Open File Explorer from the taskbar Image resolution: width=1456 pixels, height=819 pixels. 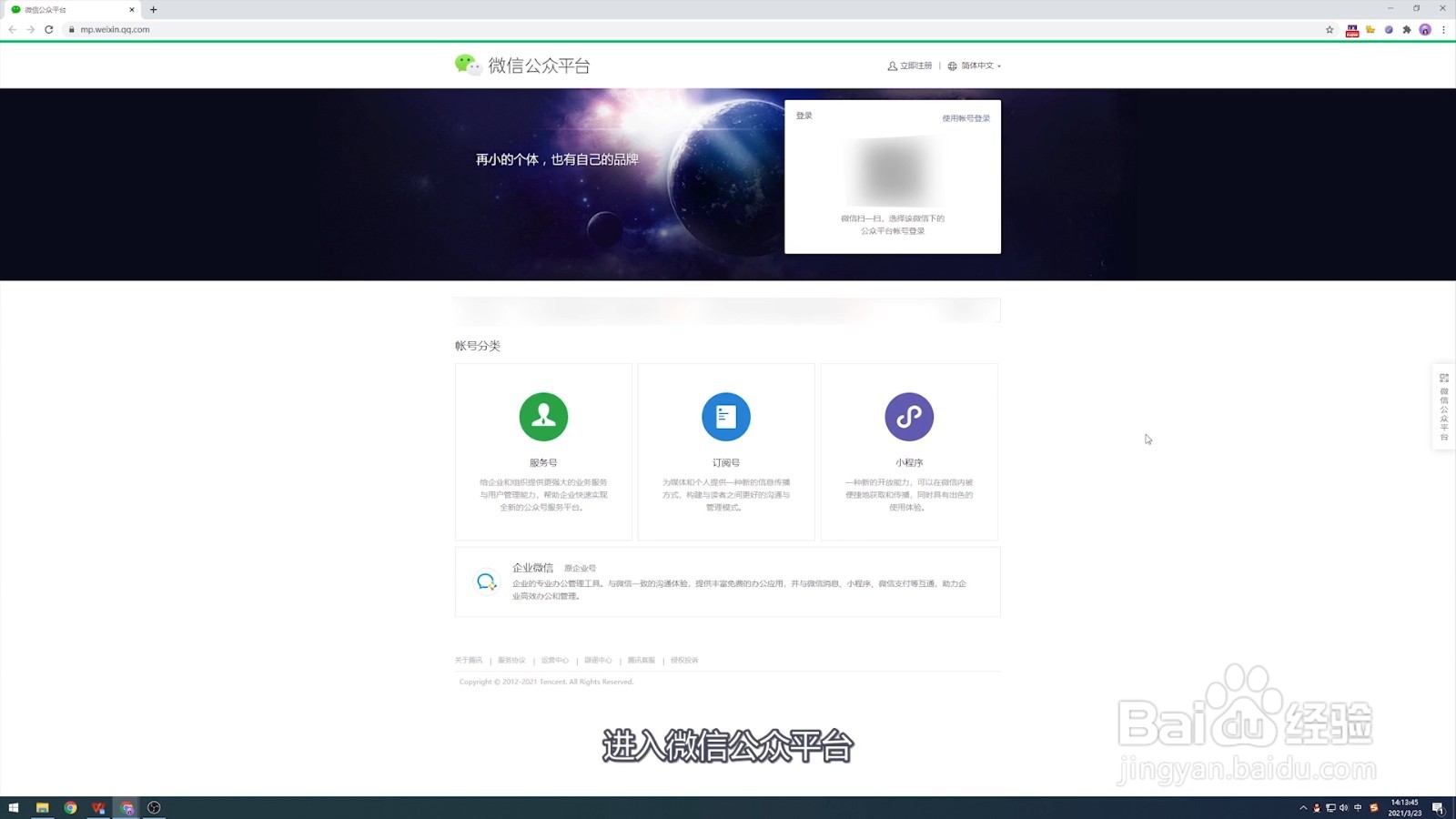(x=42, y=808)
